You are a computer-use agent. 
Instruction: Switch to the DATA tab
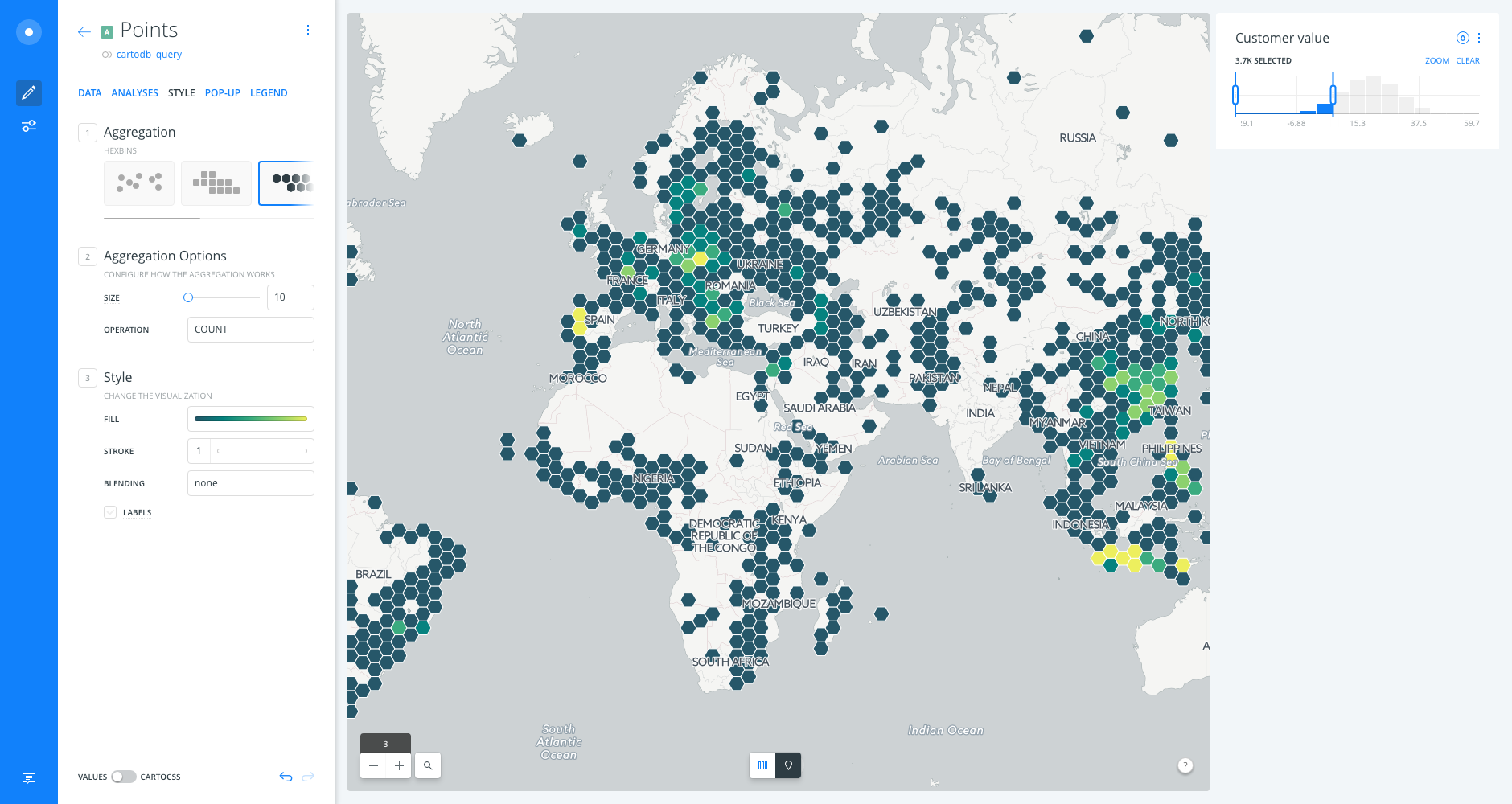pos(89,92)
